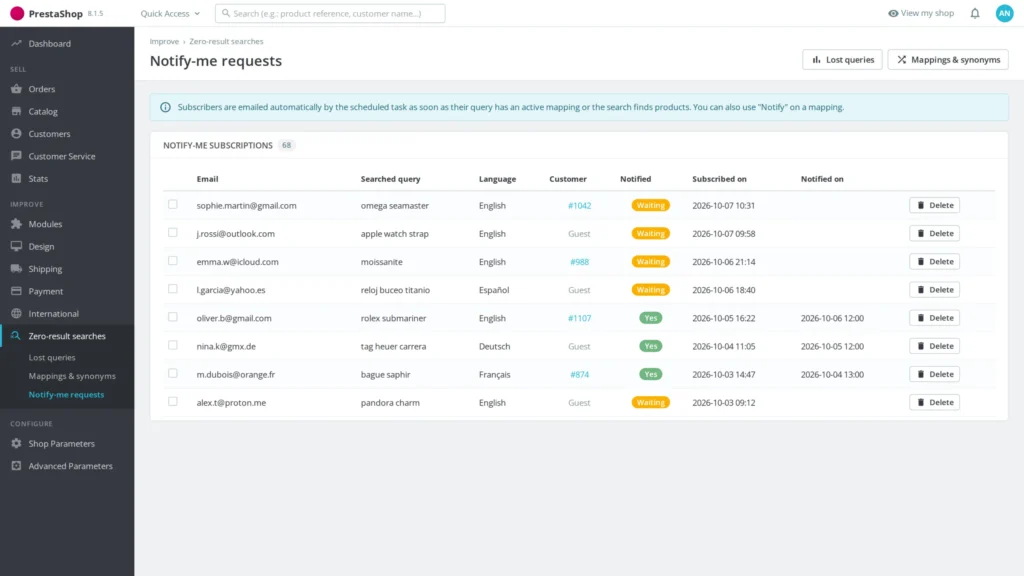Click the Customer Service chat icon
1024x576 pixels.
point(16,156)
